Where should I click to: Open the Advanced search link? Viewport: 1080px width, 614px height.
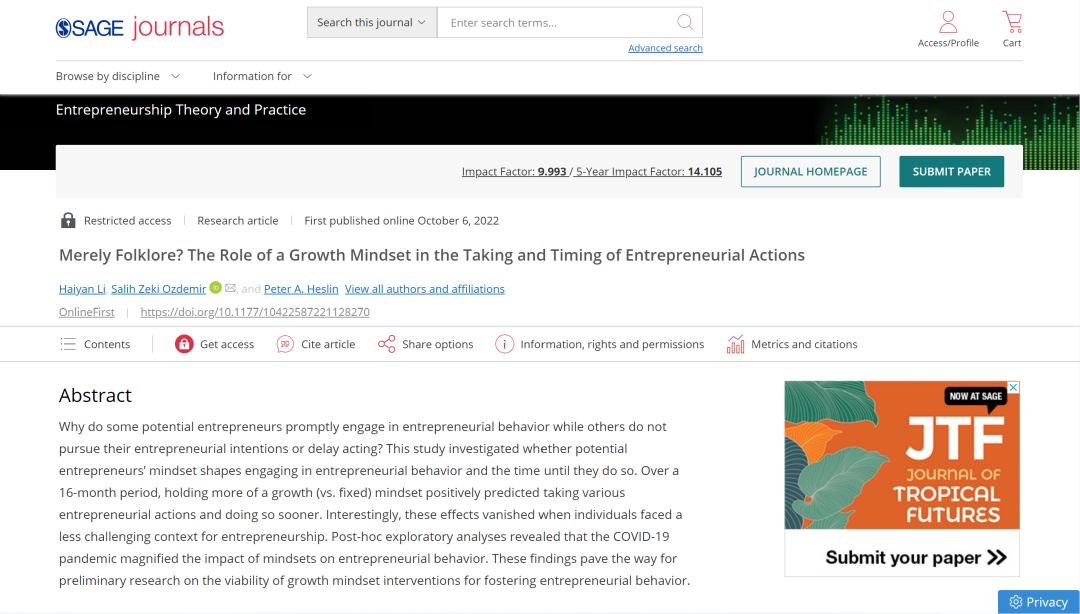click(665, 48)
